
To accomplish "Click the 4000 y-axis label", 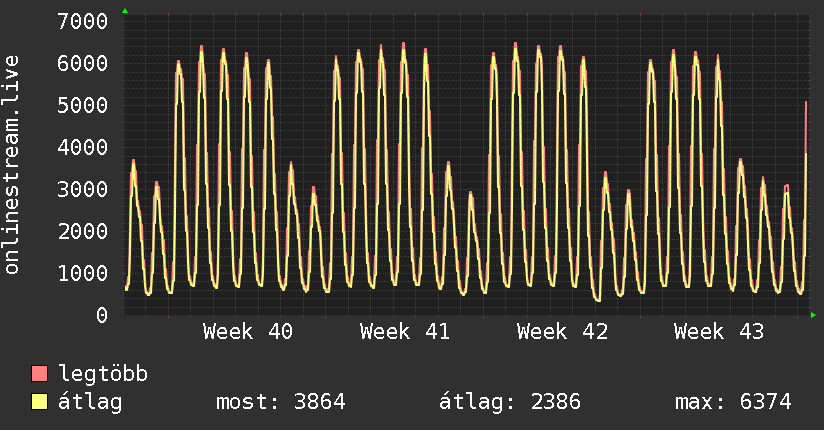I will (x=83, y=147).
